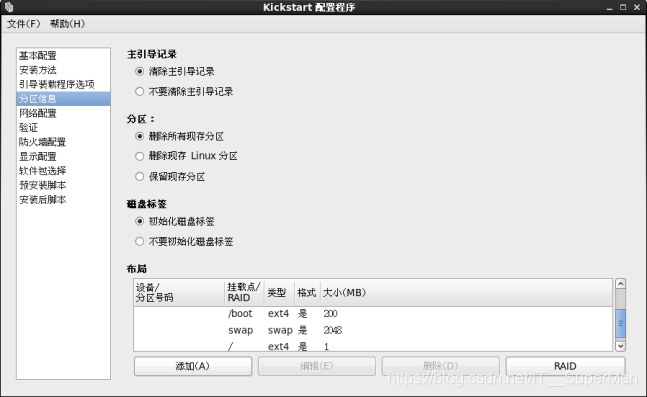The height and width of the screenshot is (397, 647).
Task: Close the Kickstart window
Action: point(637,7)
